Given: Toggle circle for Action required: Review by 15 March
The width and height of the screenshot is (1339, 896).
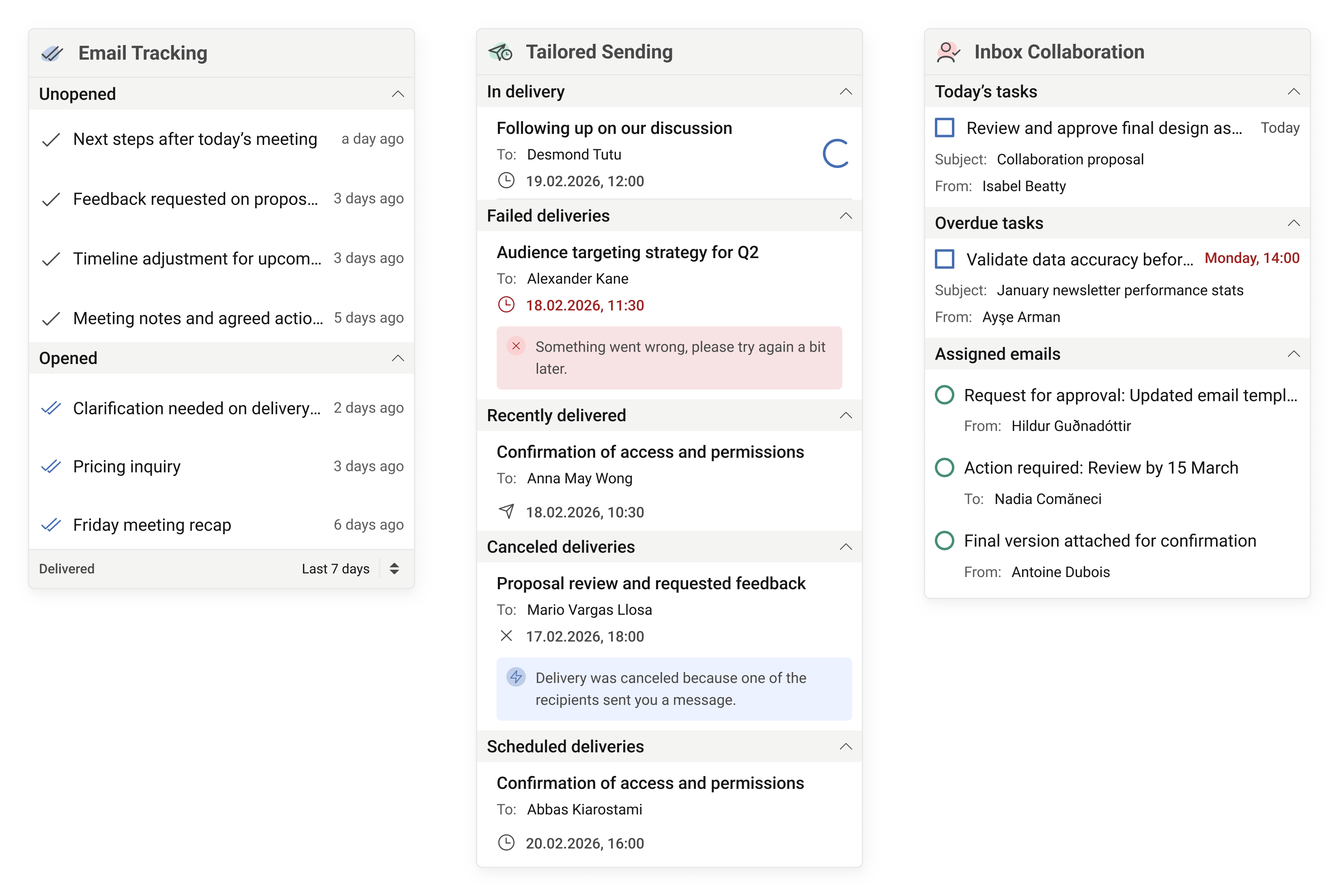Looking at the screenshot, I should (x=945, y=467).
